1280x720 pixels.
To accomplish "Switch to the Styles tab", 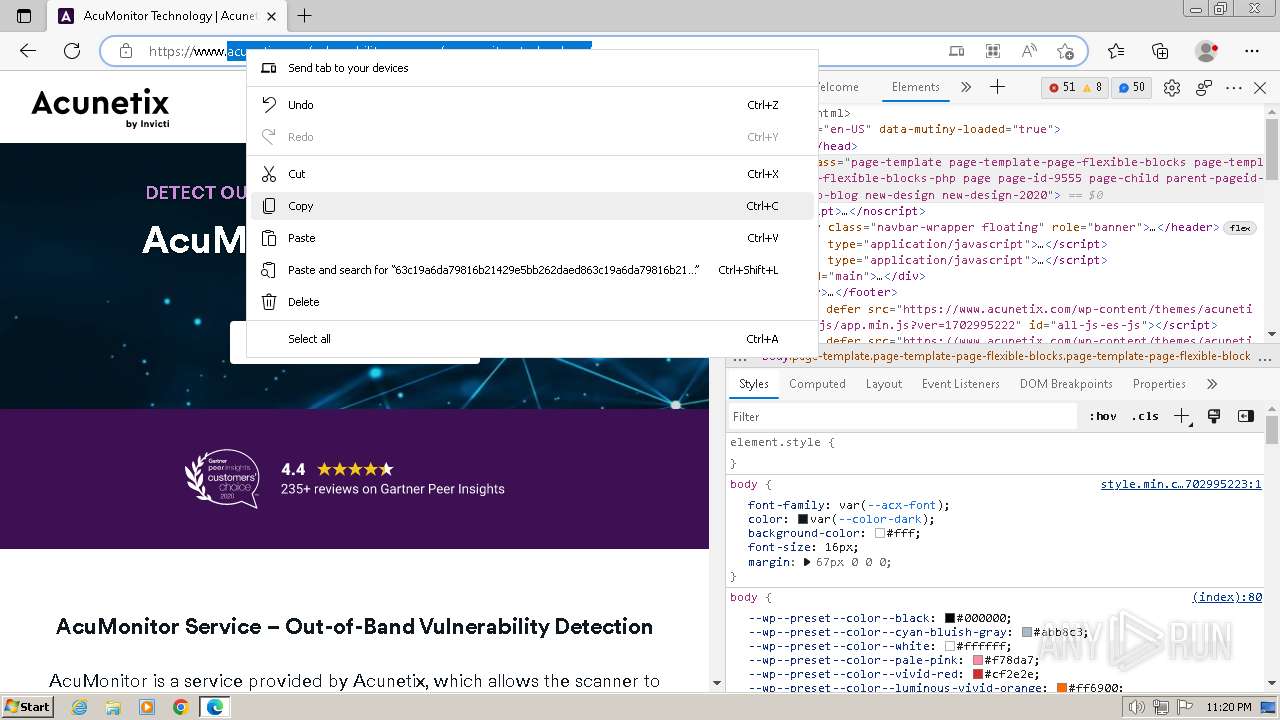I will point(754,384).
